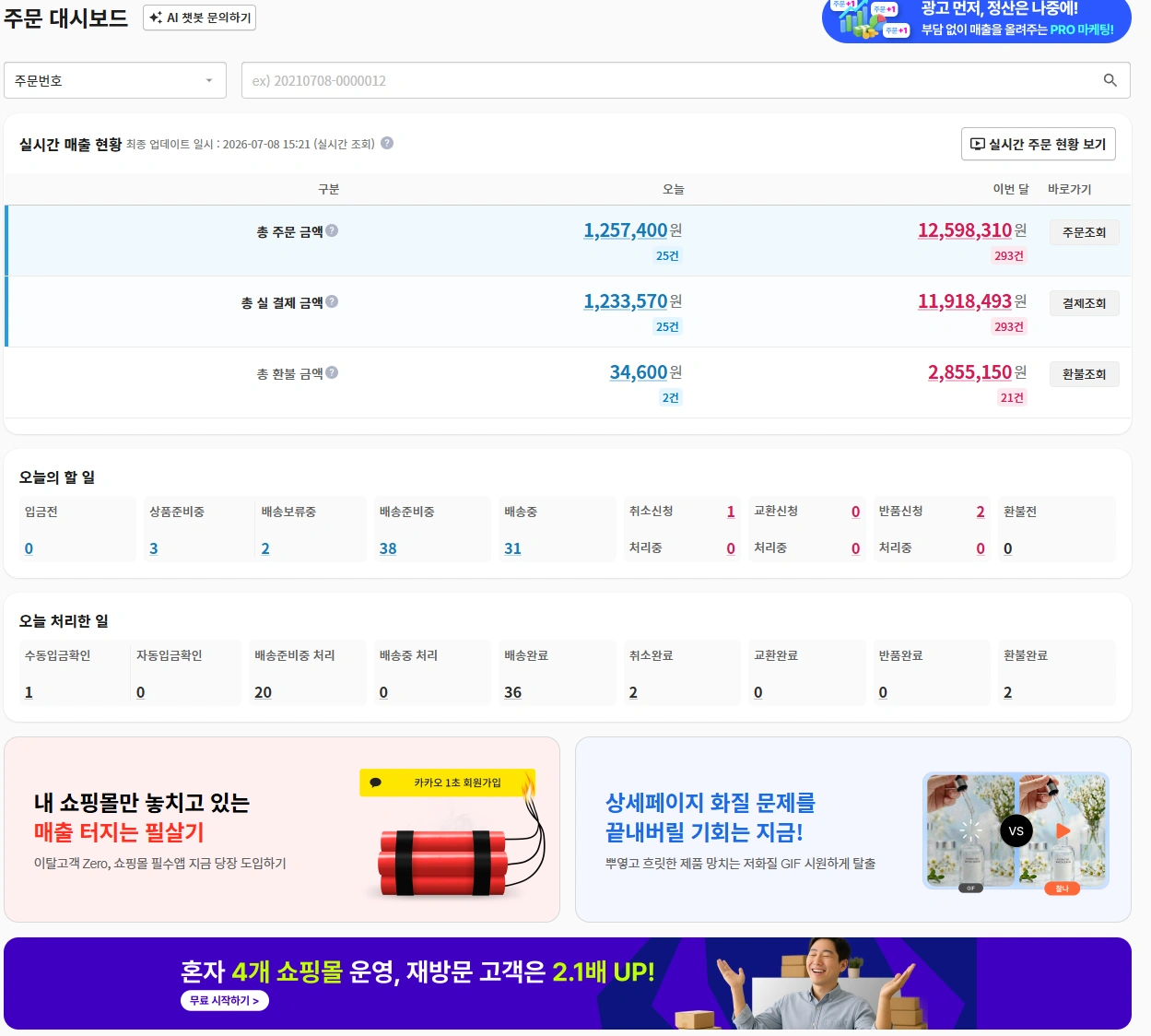
Task: Click the 주문조회 shortcut button
Action: click(x=1084, y=232)
